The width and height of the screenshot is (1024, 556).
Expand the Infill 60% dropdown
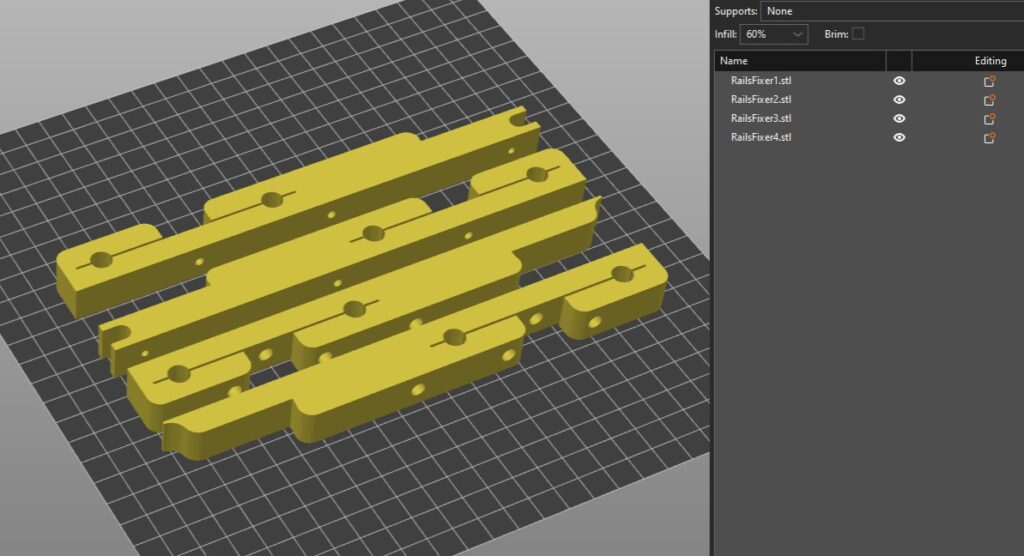coord(775,34)
